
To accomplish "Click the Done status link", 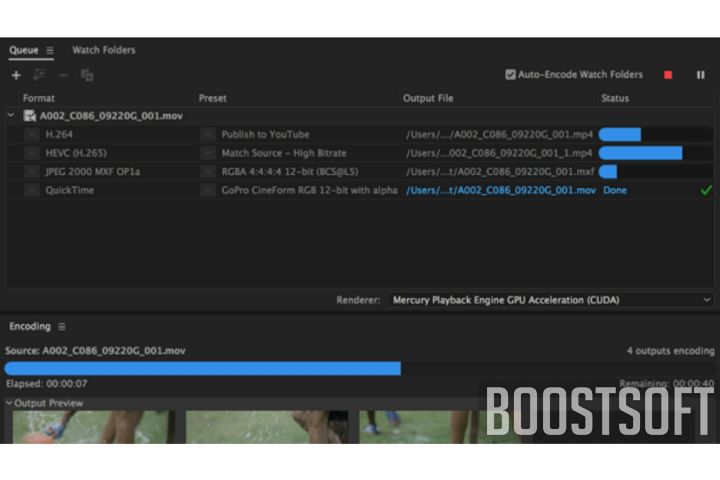I will pyautogui.click(x=615, y=190).
